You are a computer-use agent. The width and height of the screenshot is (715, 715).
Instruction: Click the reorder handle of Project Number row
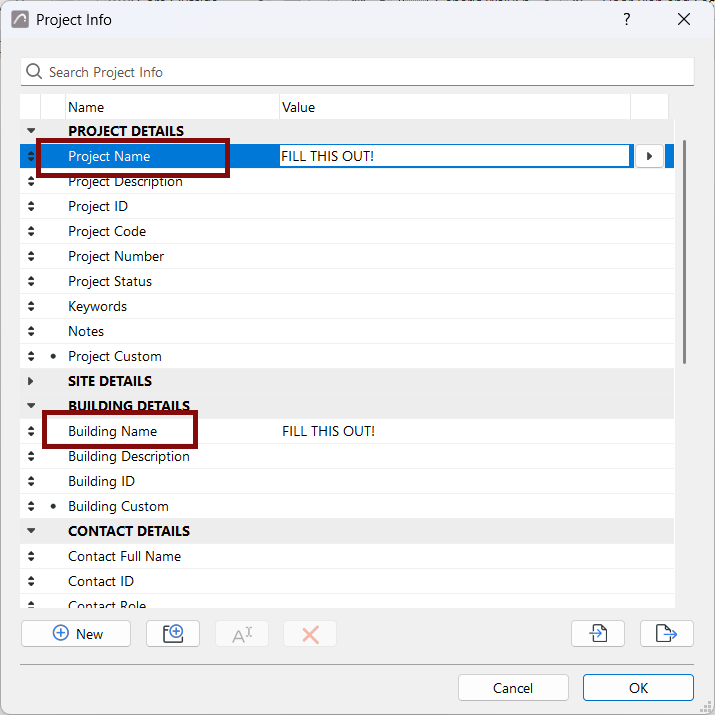click(x=31, y=256)
